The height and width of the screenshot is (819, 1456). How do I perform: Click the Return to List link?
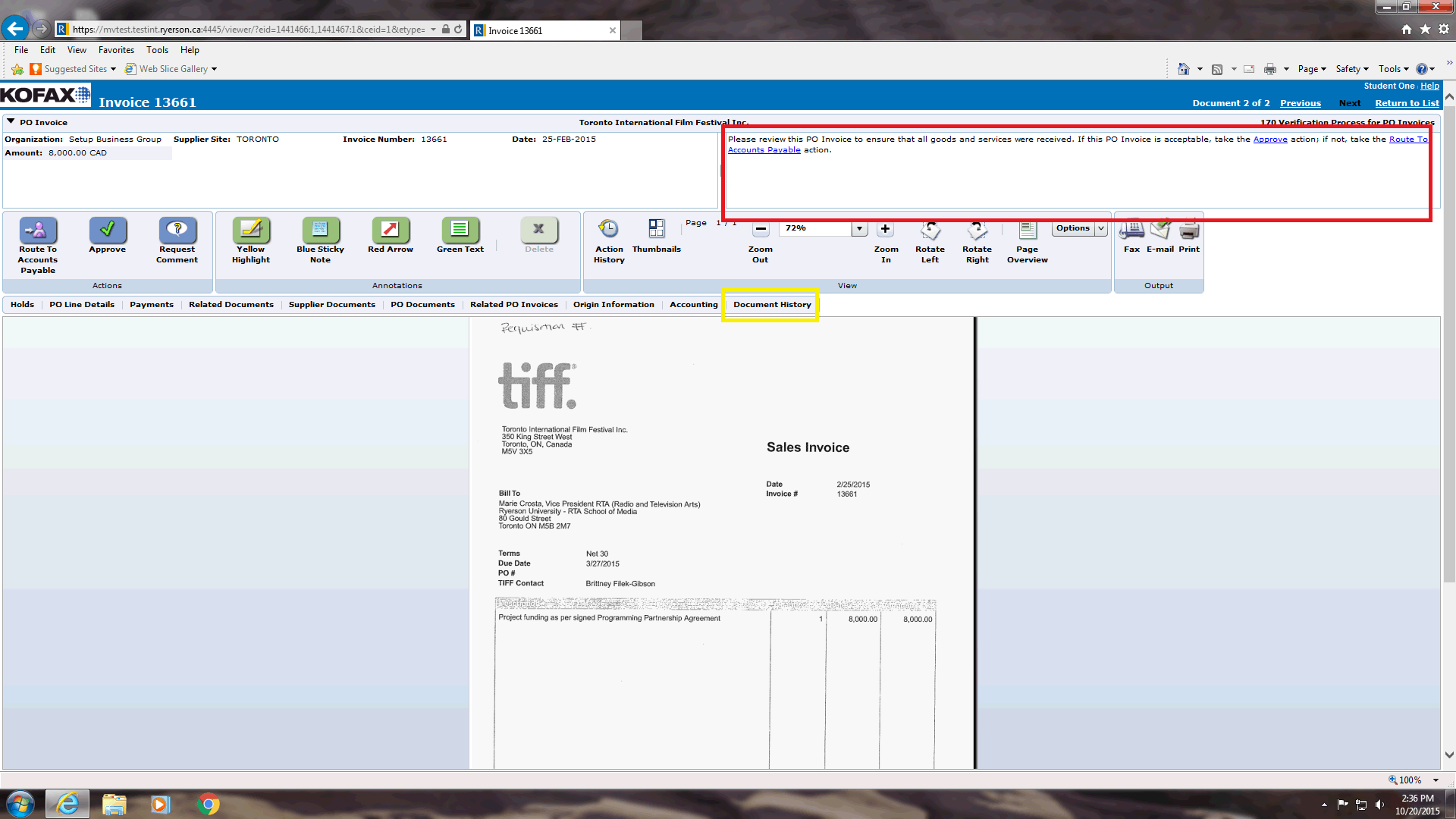1407,103
